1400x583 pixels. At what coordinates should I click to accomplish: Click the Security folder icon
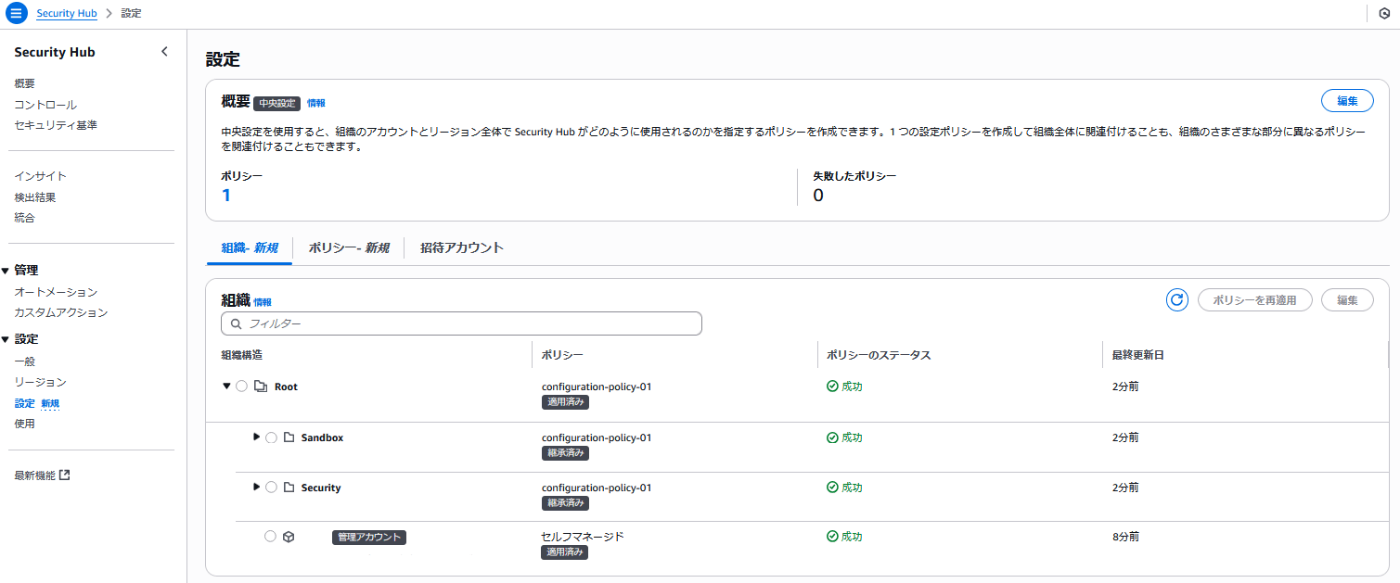coord(288,488)
